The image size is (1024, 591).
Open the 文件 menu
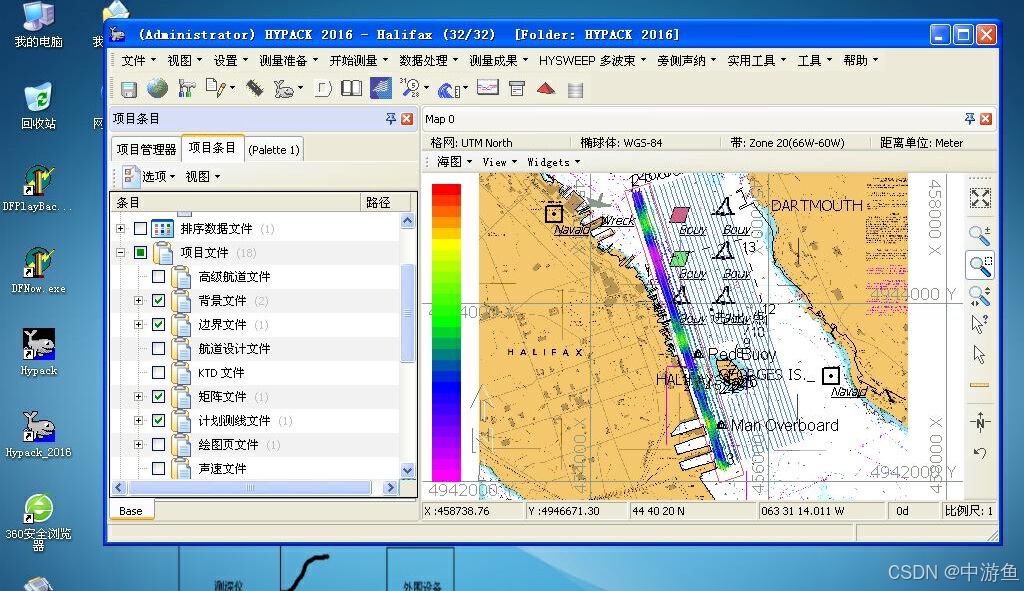138,60
